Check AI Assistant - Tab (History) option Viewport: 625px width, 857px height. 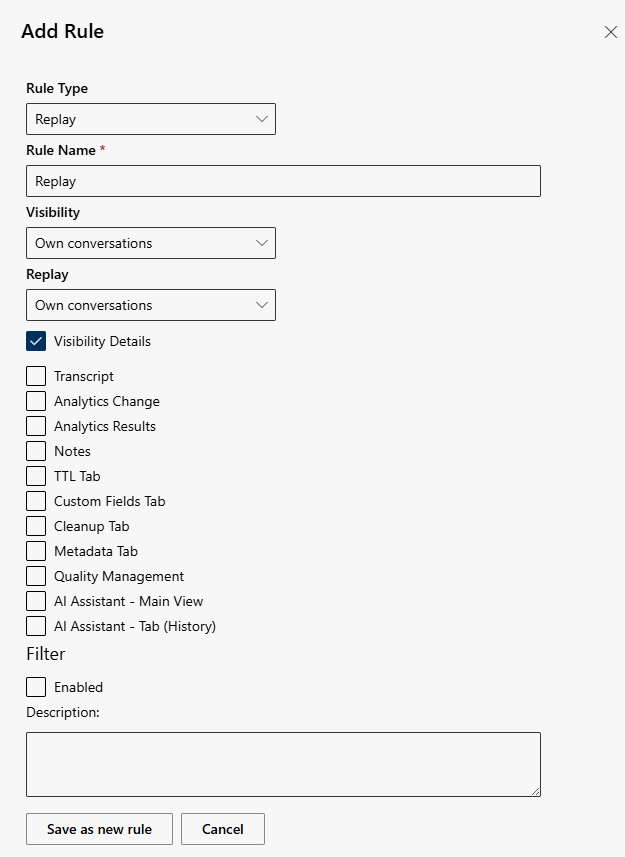pos(36,626)
